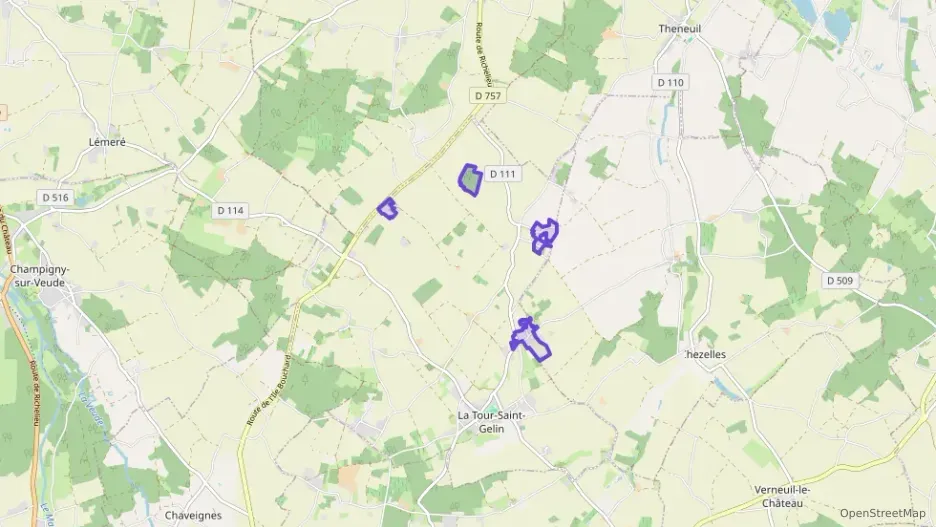The width and height of the screenshot is (936, 527).
Task: Select the purple outlined area below D 111
Action: coord(544,236)
